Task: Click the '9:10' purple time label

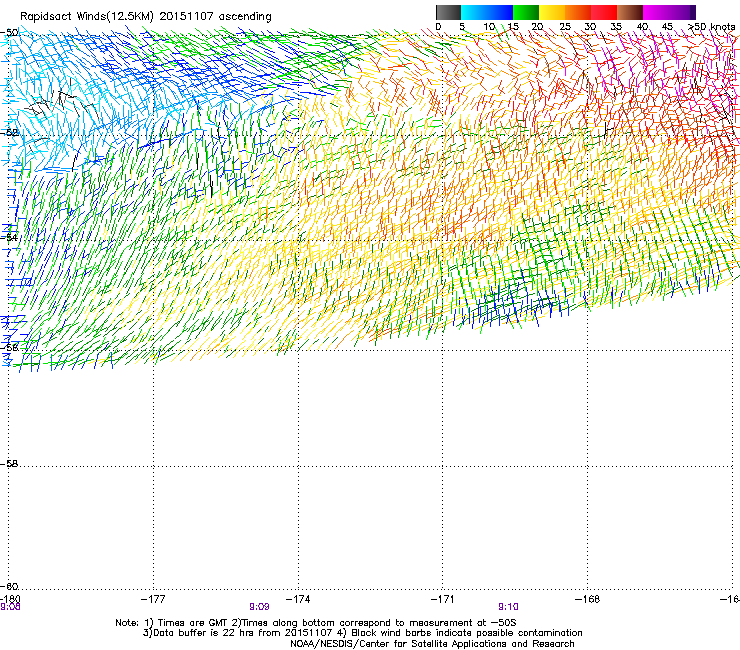Action: pyautogui.click(x=508, y=607)
